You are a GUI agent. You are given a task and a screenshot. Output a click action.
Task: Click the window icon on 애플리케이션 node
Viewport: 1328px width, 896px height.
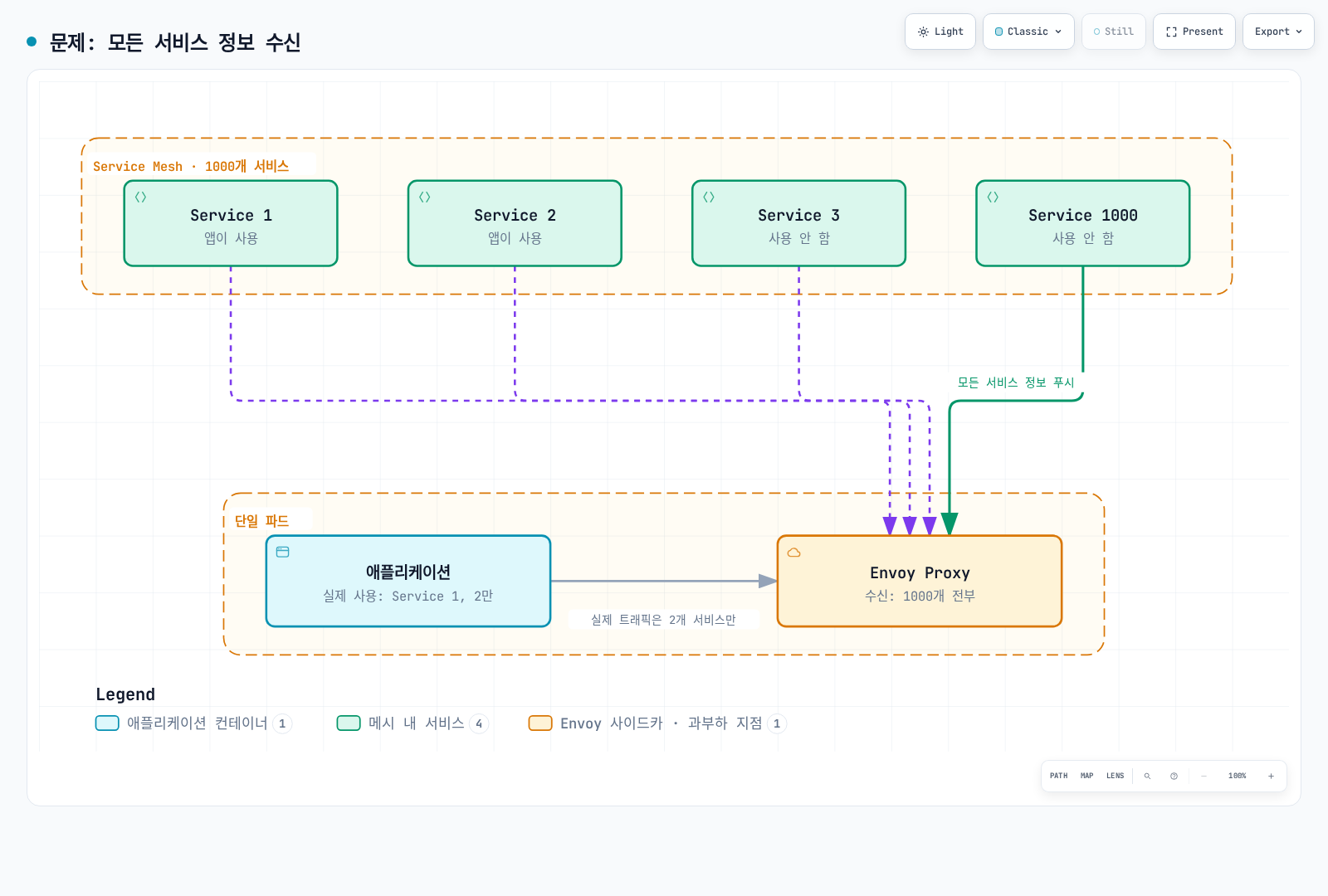pyautogui.click(x=283, y=553)
